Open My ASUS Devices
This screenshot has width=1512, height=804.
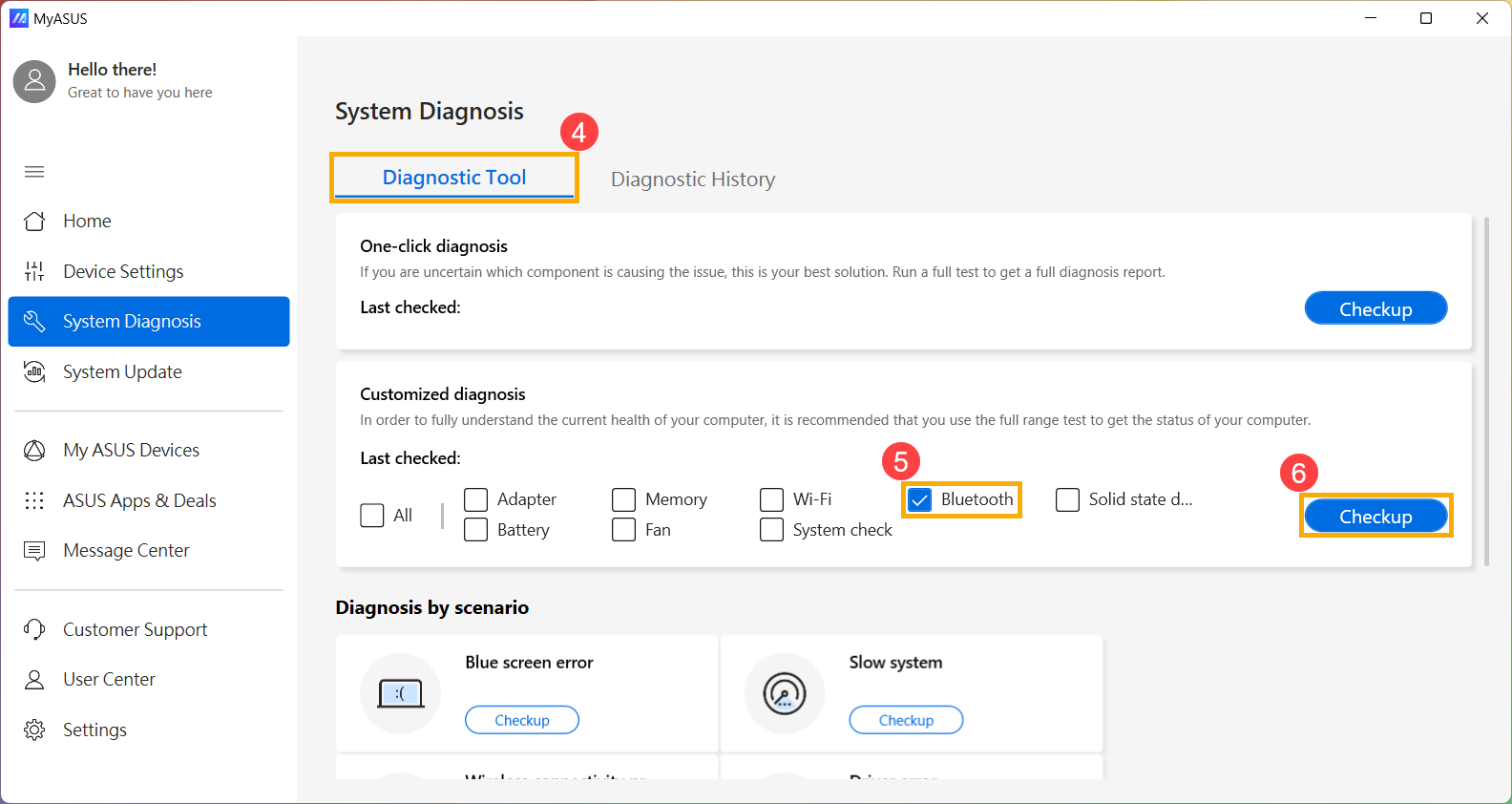pyautogui.click(x=149, y=450)
